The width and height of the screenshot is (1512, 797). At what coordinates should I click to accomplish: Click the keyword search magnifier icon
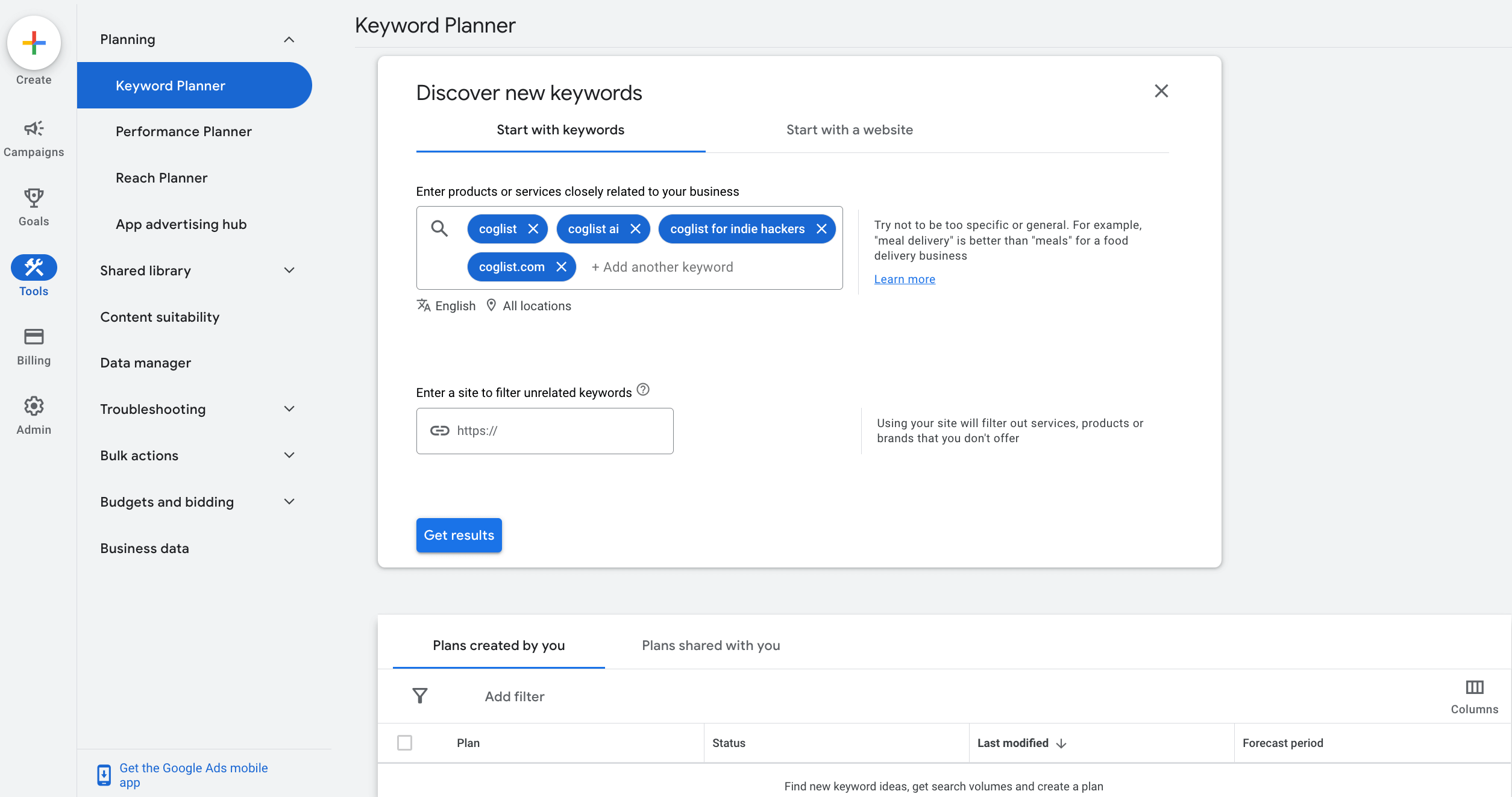coord(439,228)
